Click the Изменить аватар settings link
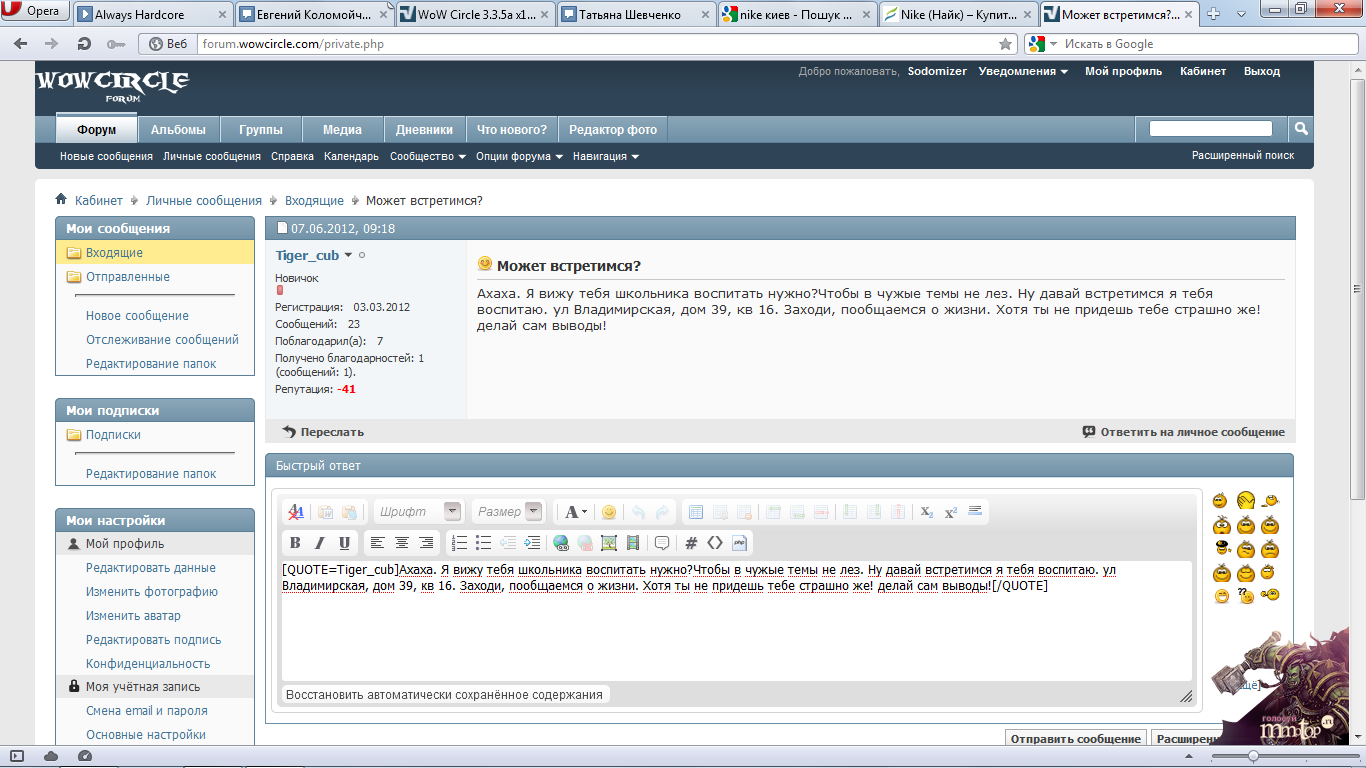1366x768 pixels. pos(133,616)
